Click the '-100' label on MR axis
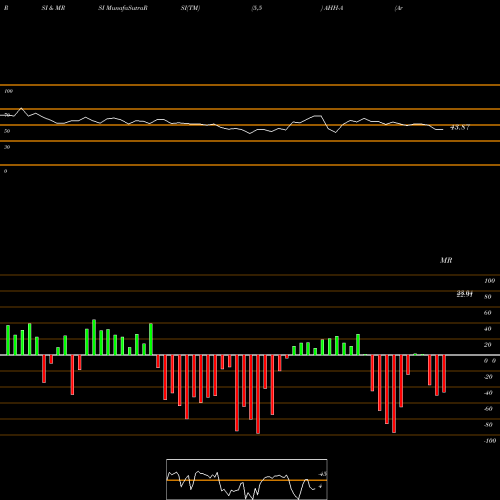The image size is (500, 500). click(490, 441)
